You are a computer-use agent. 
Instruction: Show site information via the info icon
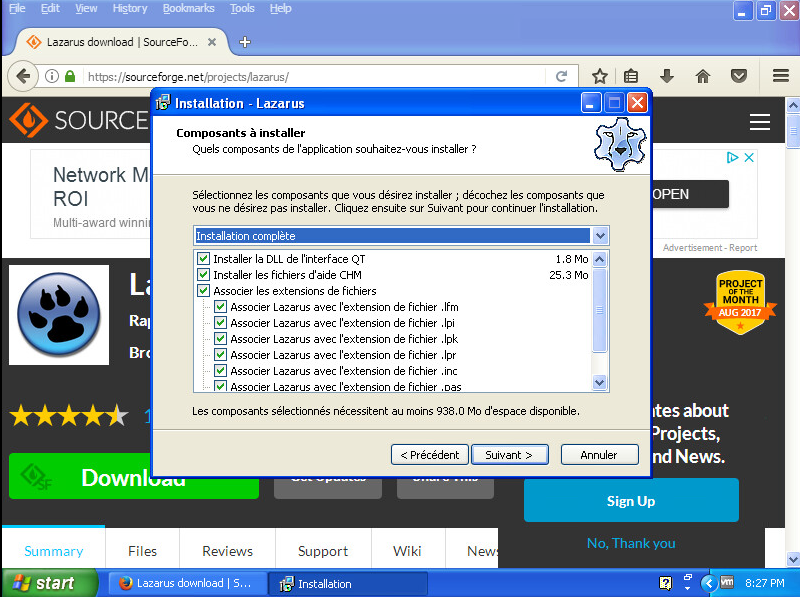point(52,77)
